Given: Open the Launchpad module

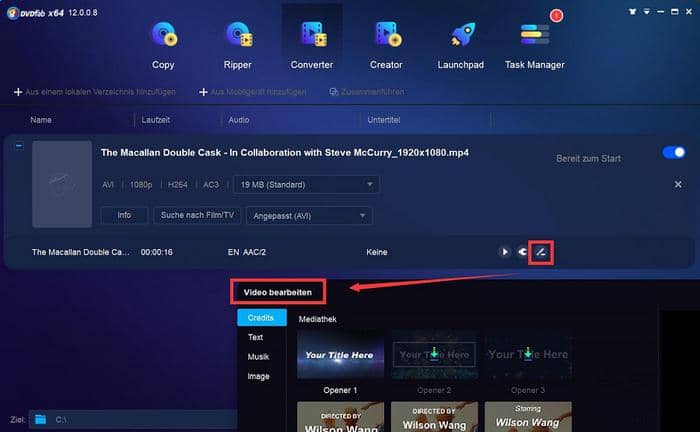Looking at the screenshot, I should pyautogui.click(x=461, y=45).
